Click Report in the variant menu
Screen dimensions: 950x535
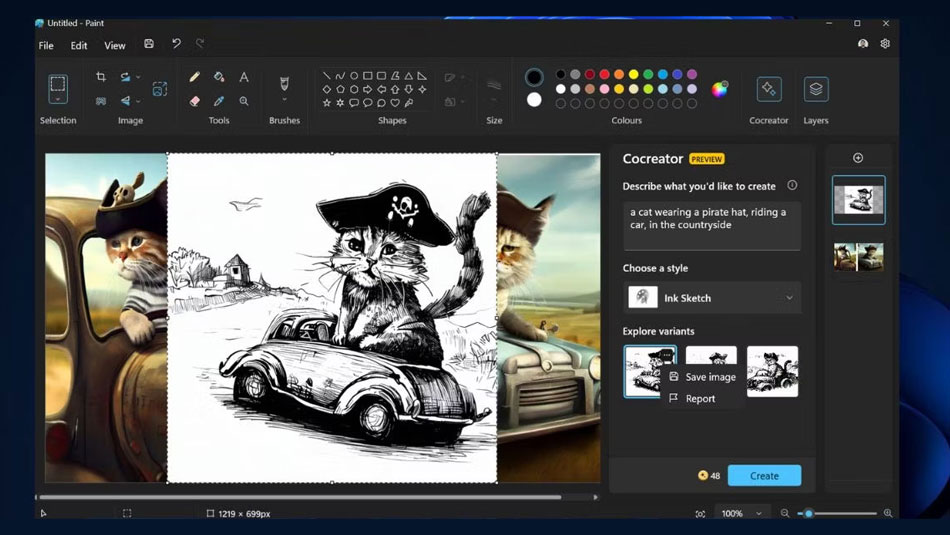click(700, 398)
